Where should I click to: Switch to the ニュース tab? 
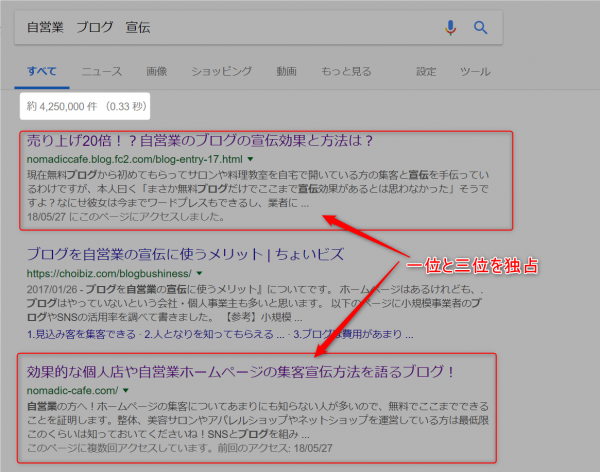click(x=101, y=72)
